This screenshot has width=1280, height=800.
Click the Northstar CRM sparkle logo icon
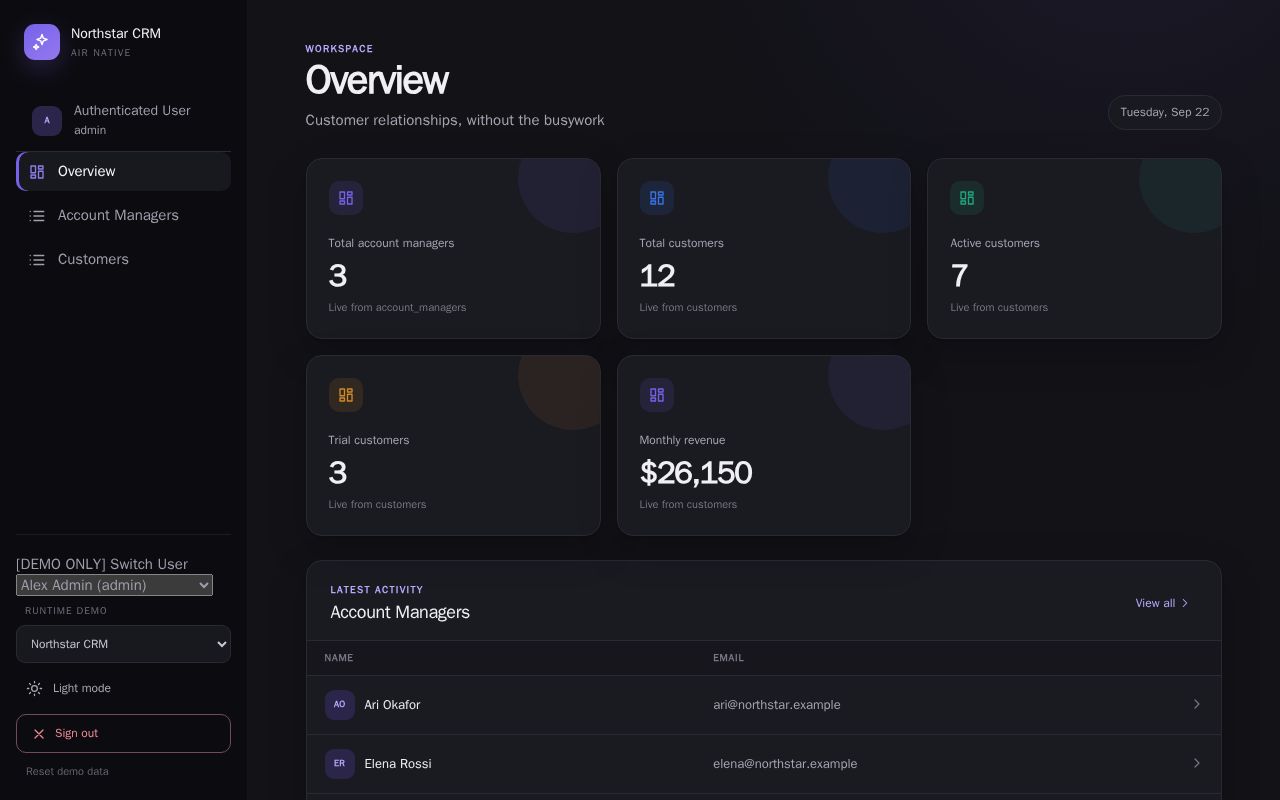[42, 42]
